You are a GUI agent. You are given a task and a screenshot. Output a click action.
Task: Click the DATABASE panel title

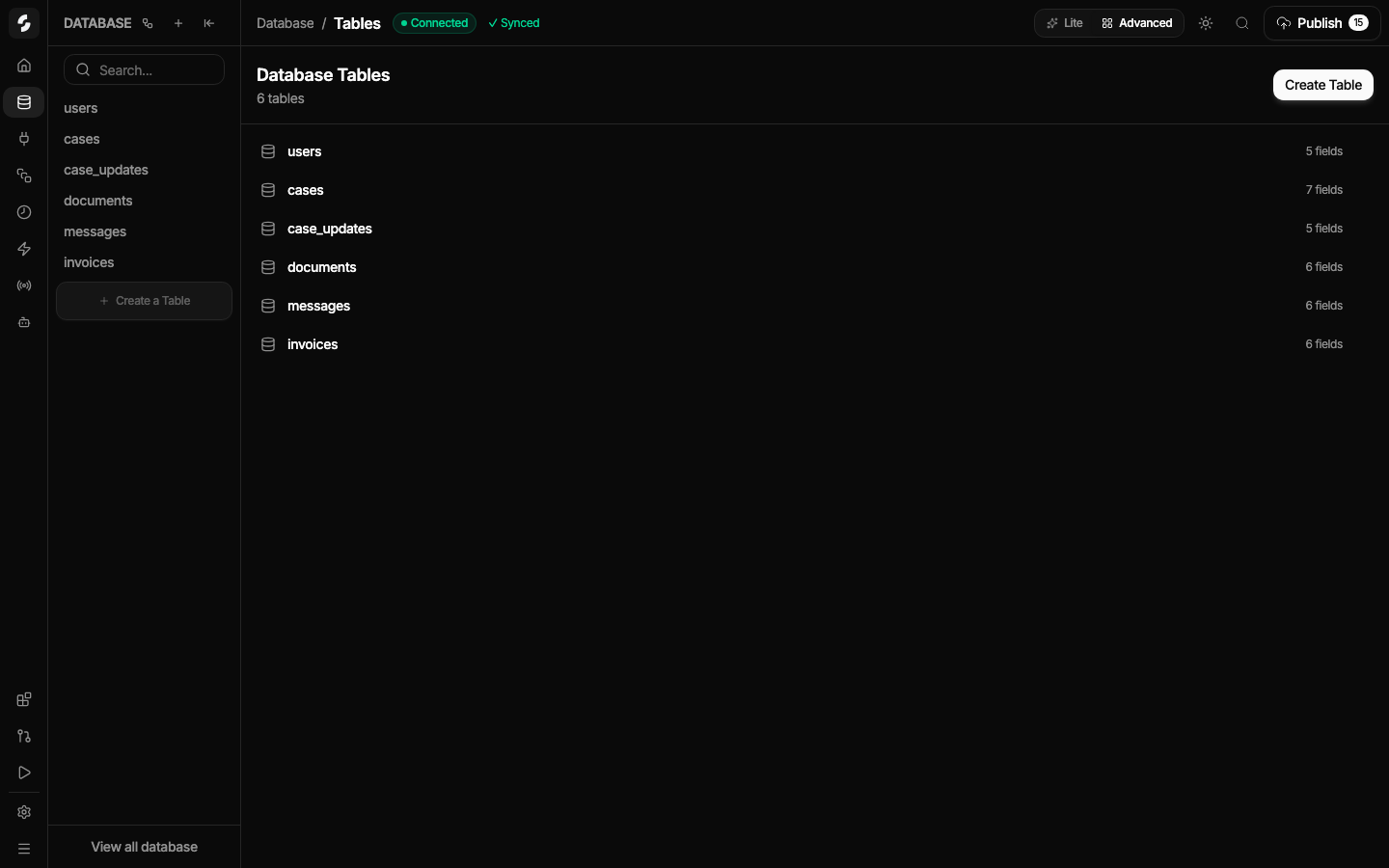97,23
